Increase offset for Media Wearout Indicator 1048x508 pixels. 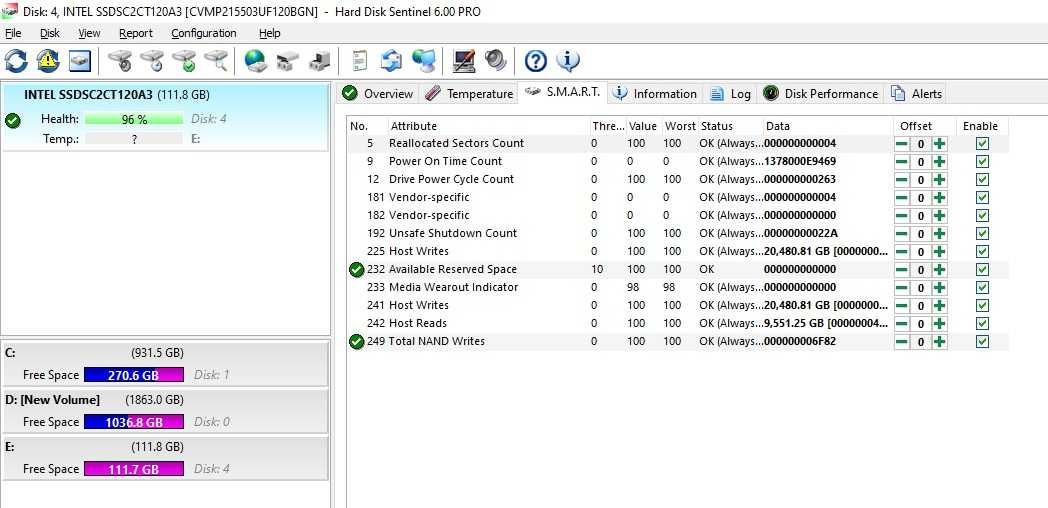940,288
